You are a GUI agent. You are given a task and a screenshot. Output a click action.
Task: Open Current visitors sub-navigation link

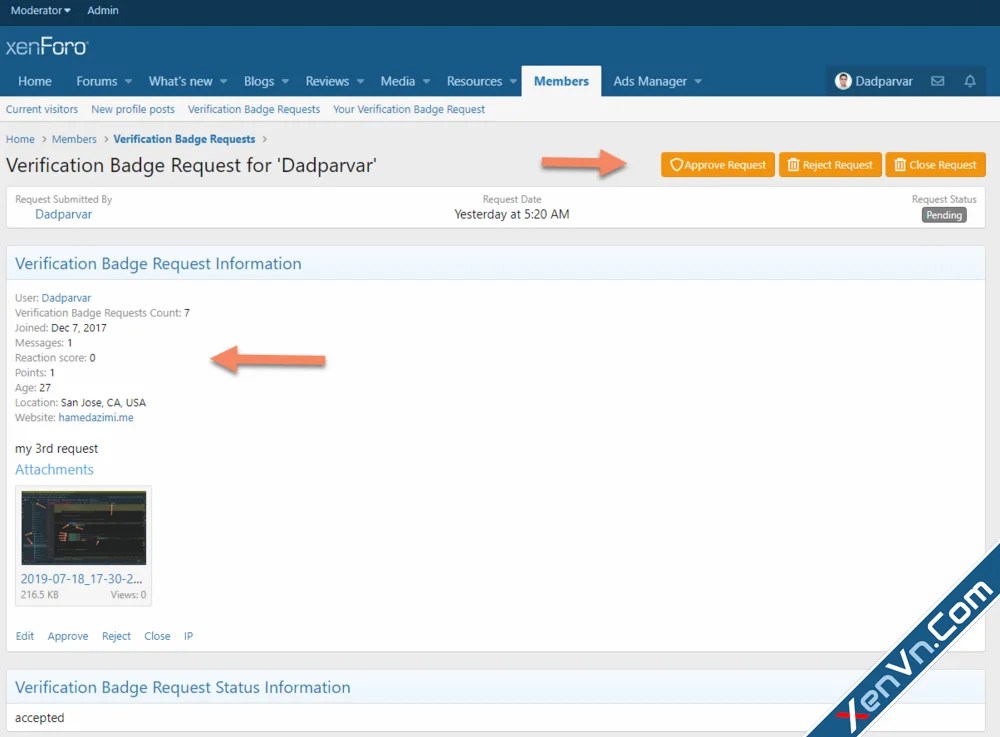pyautogui.click(x=41, y=109)
